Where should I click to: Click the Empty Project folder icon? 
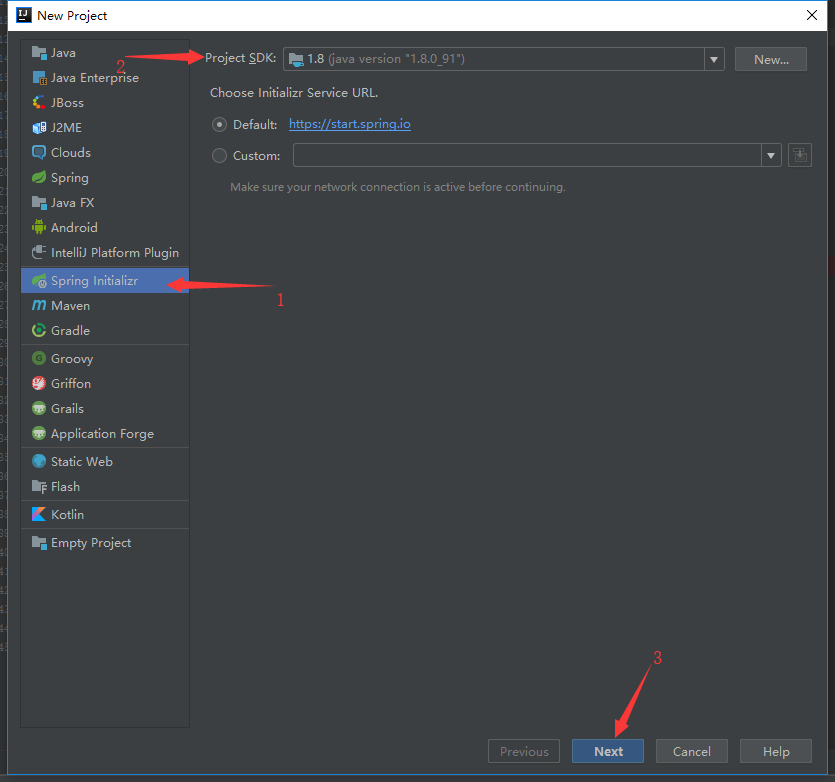coord(39,542)
